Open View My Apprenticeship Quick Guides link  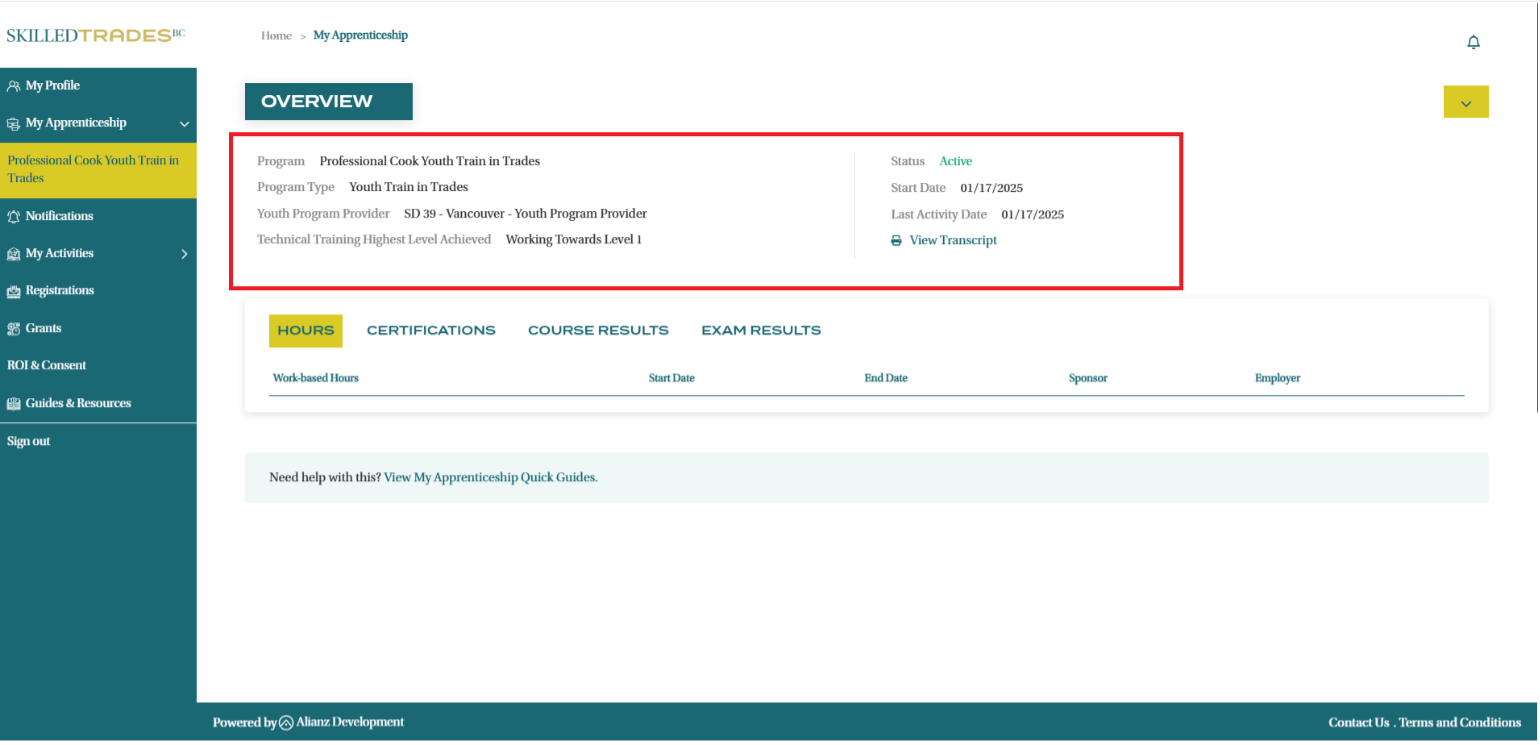490,478
